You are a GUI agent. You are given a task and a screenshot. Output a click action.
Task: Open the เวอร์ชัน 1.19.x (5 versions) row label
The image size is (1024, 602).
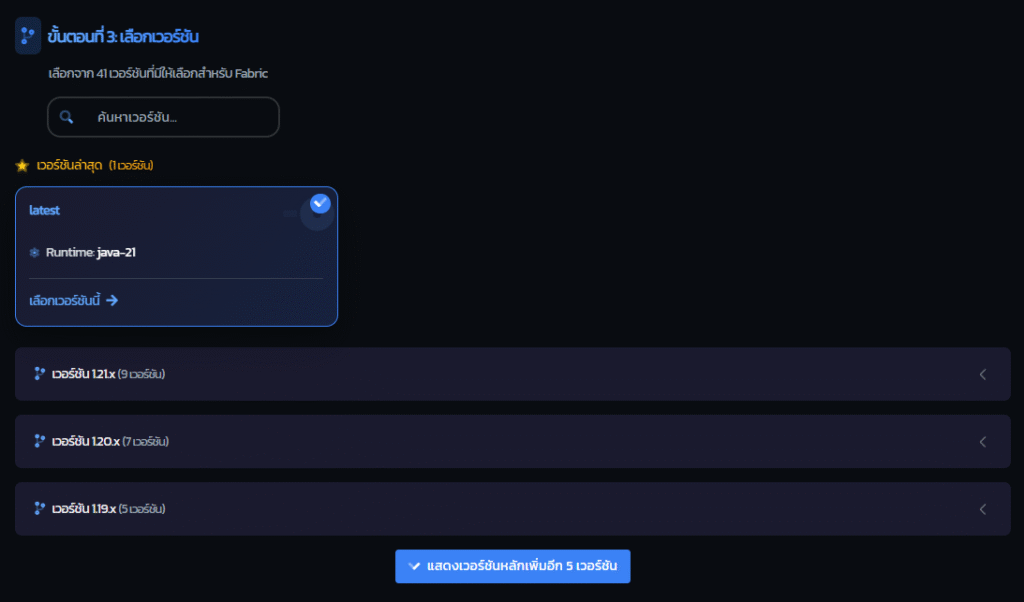coord(108,509)
